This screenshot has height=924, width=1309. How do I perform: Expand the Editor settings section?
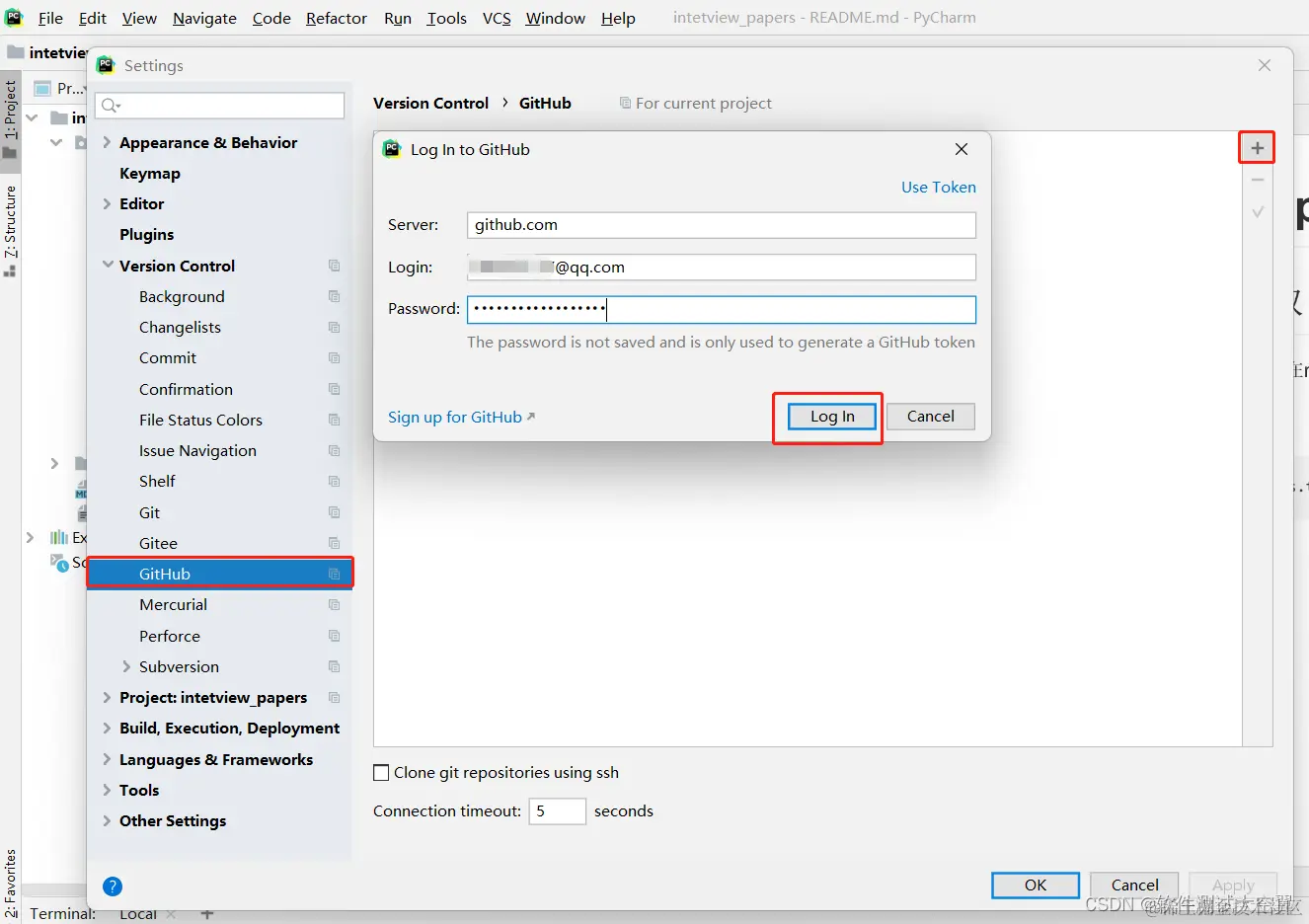click(x=107, y=203)
